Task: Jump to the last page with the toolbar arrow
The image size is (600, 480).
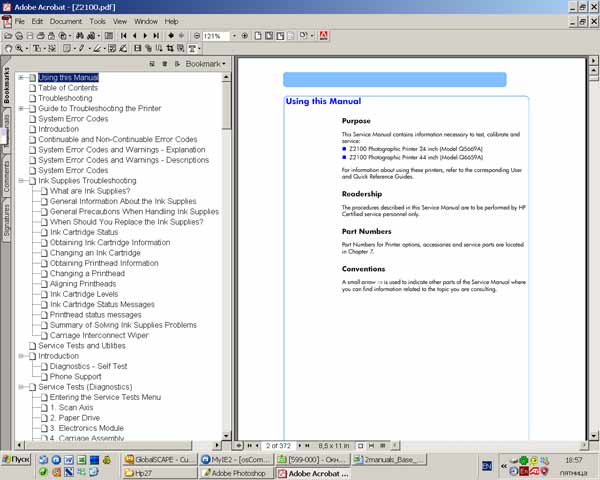Action: click(156, 36)
